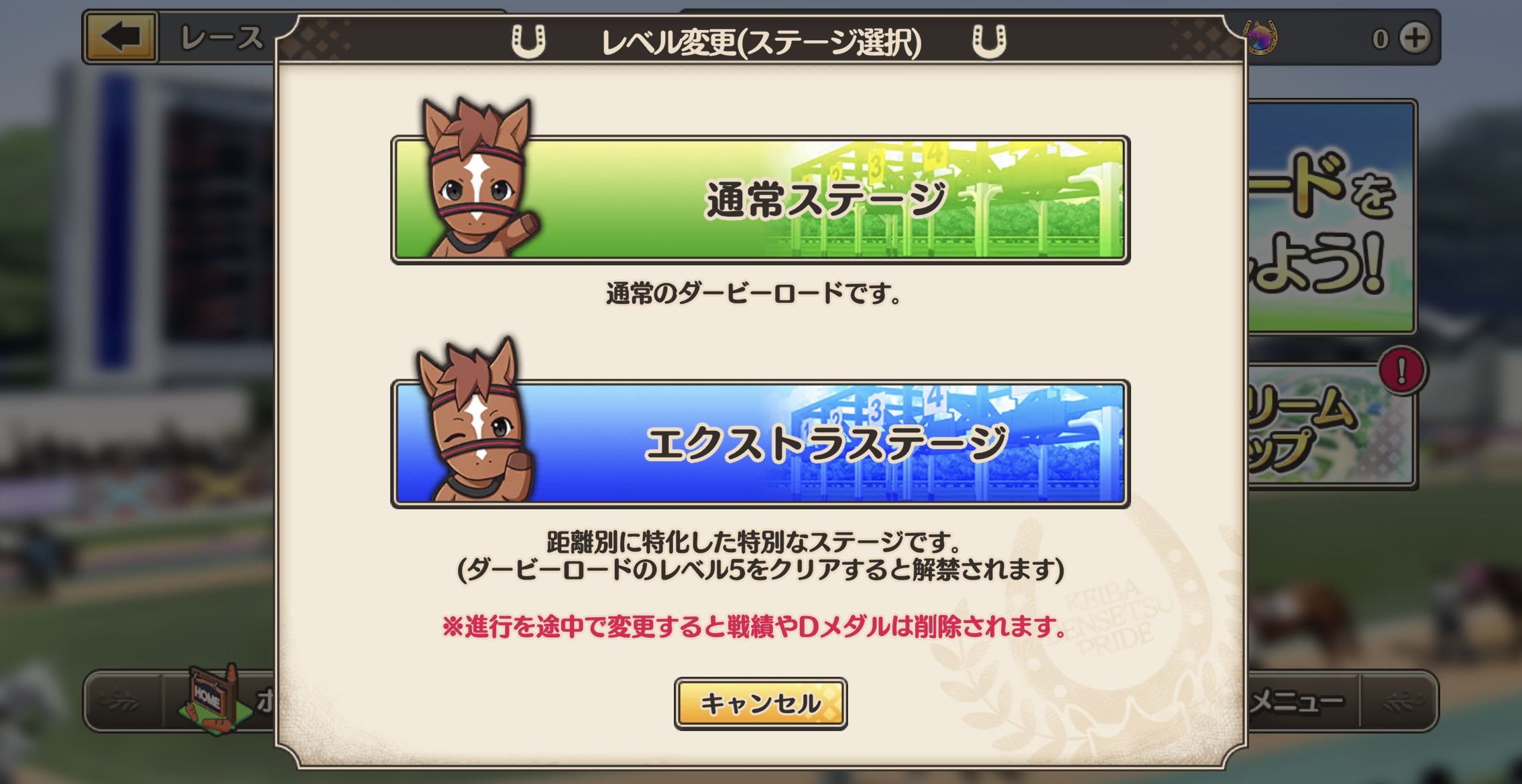Tap the plus icon next to the 0 counter

1415,38
